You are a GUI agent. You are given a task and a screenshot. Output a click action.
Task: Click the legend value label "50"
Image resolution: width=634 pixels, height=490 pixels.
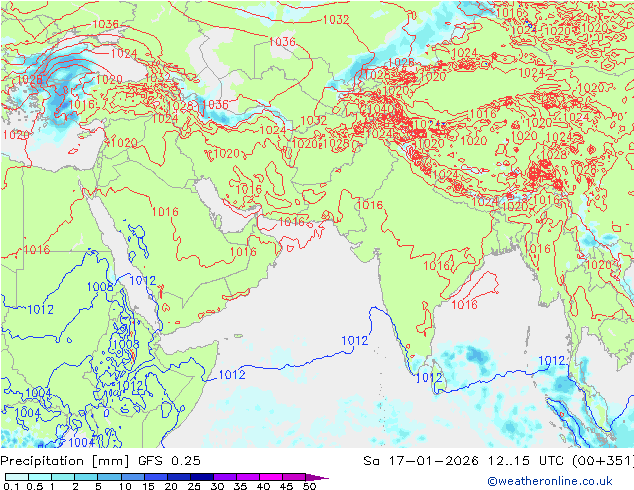click(309, 486)
